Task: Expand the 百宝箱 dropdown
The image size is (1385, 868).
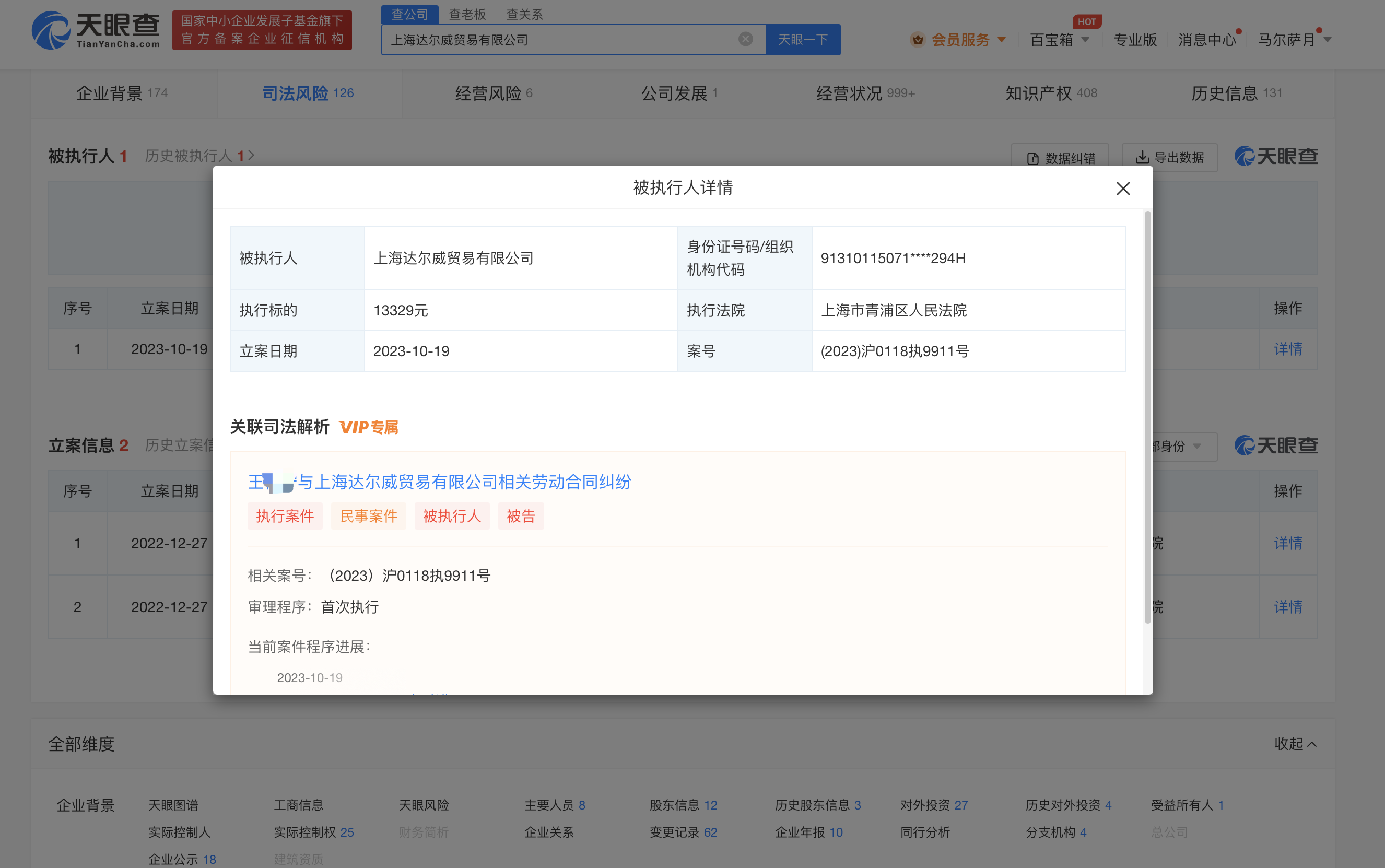Action: (1059, 39)
